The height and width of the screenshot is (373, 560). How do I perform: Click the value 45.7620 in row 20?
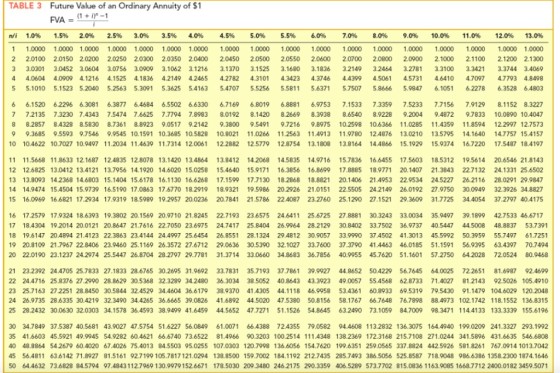[x=380, y=255]
